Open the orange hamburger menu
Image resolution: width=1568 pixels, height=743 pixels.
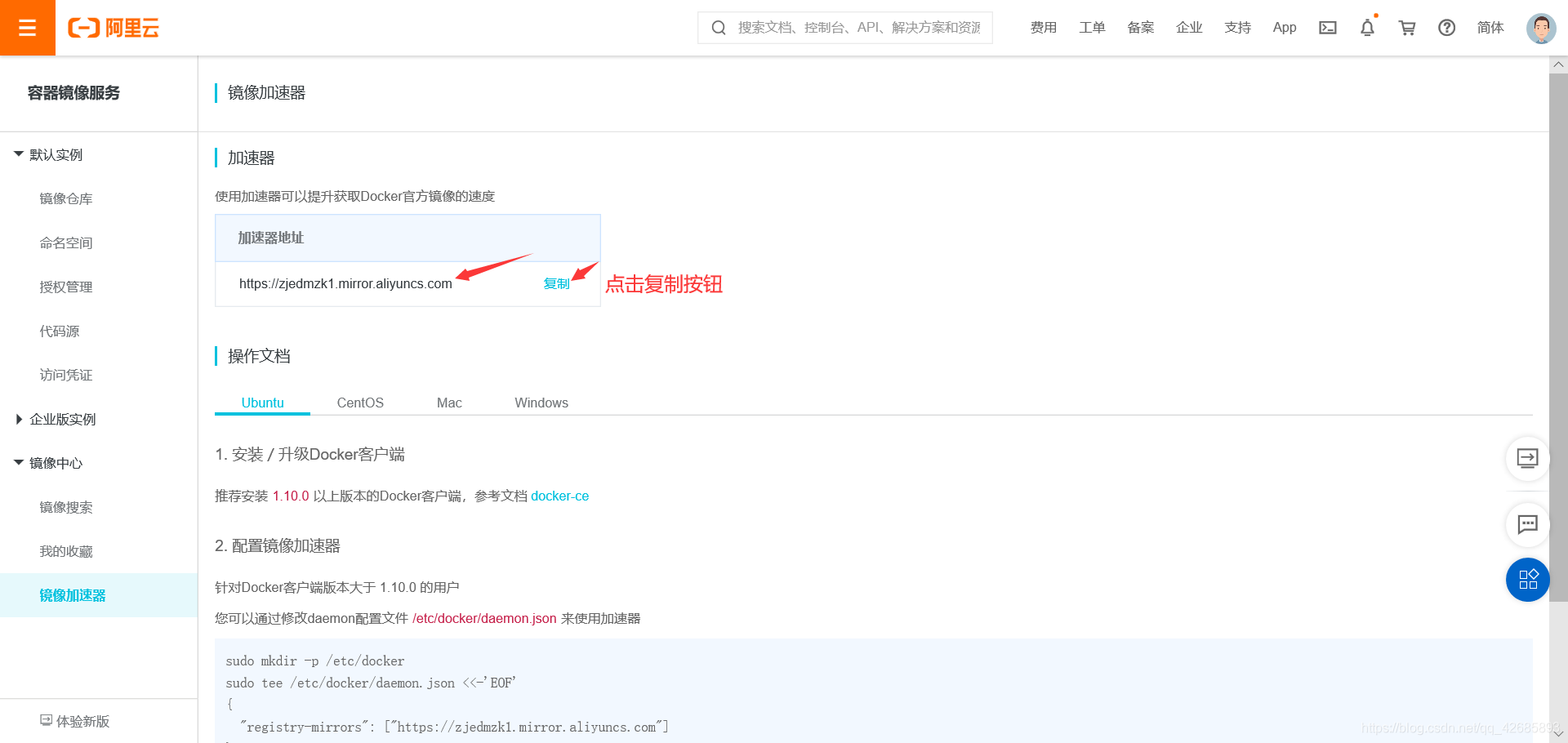[x=28, y=28]
